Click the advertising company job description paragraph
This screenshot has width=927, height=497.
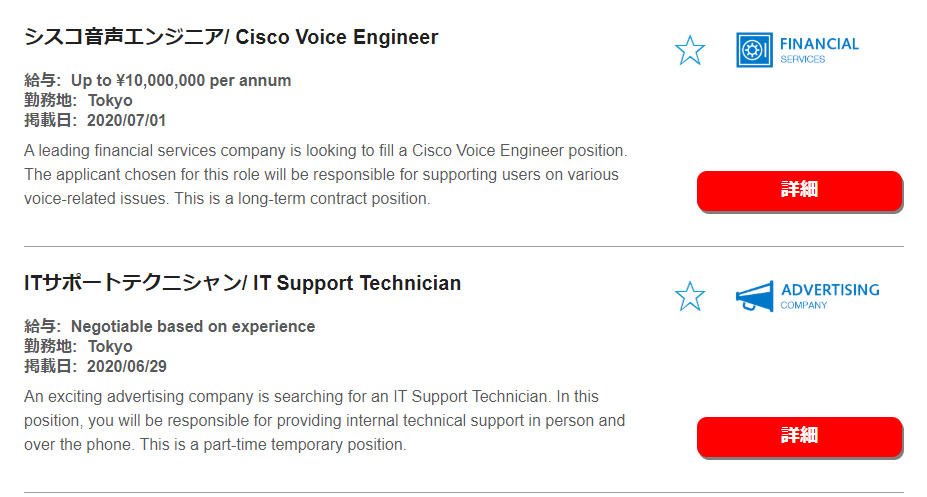pyautogui.click(x=325, y=420)
